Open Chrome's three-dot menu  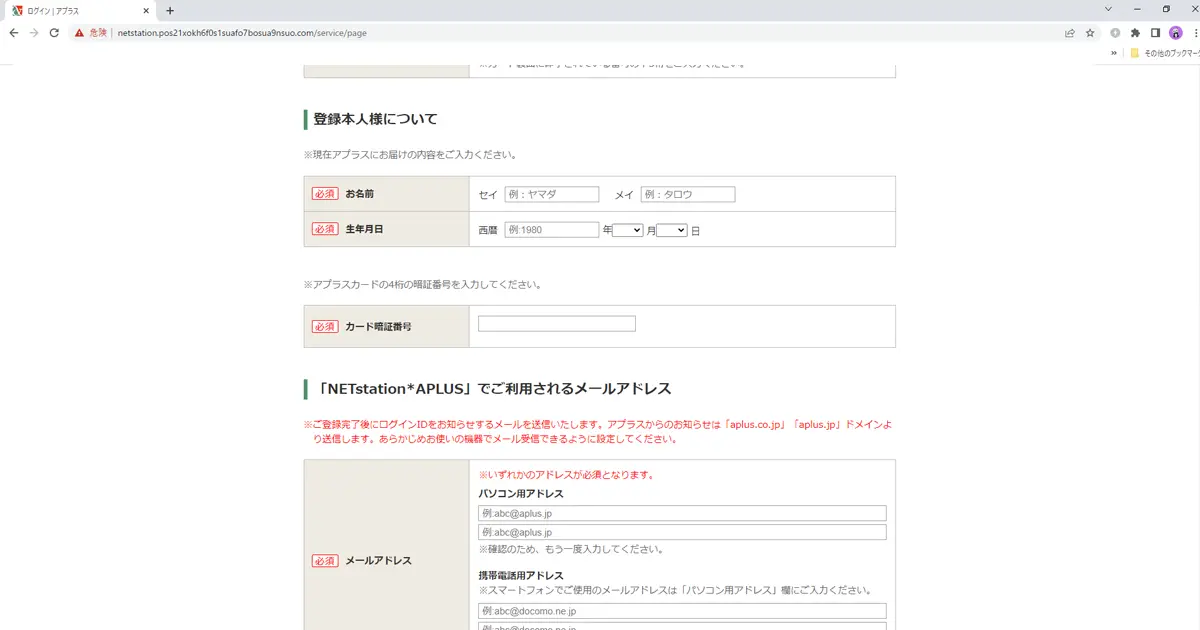point(1195,32)
